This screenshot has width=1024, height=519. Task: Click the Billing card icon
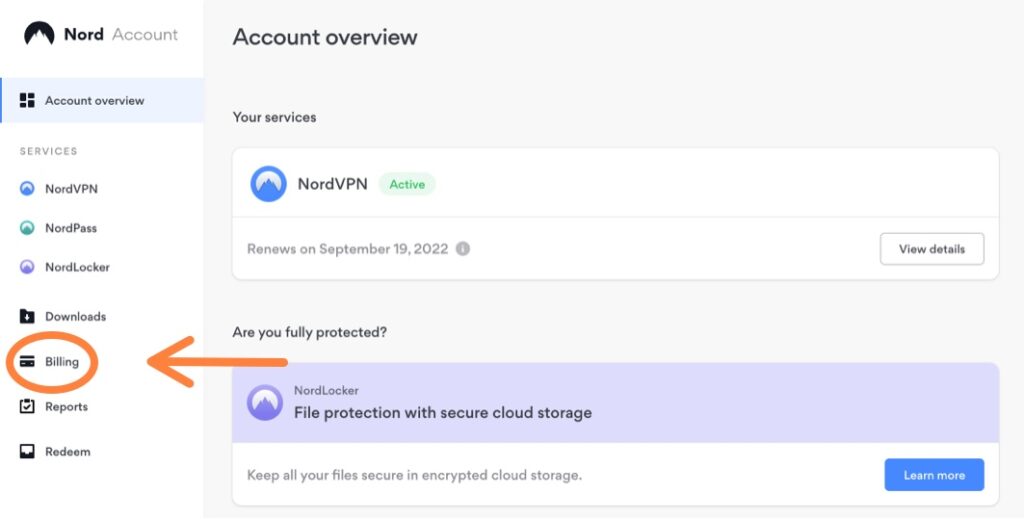point(27,362)
